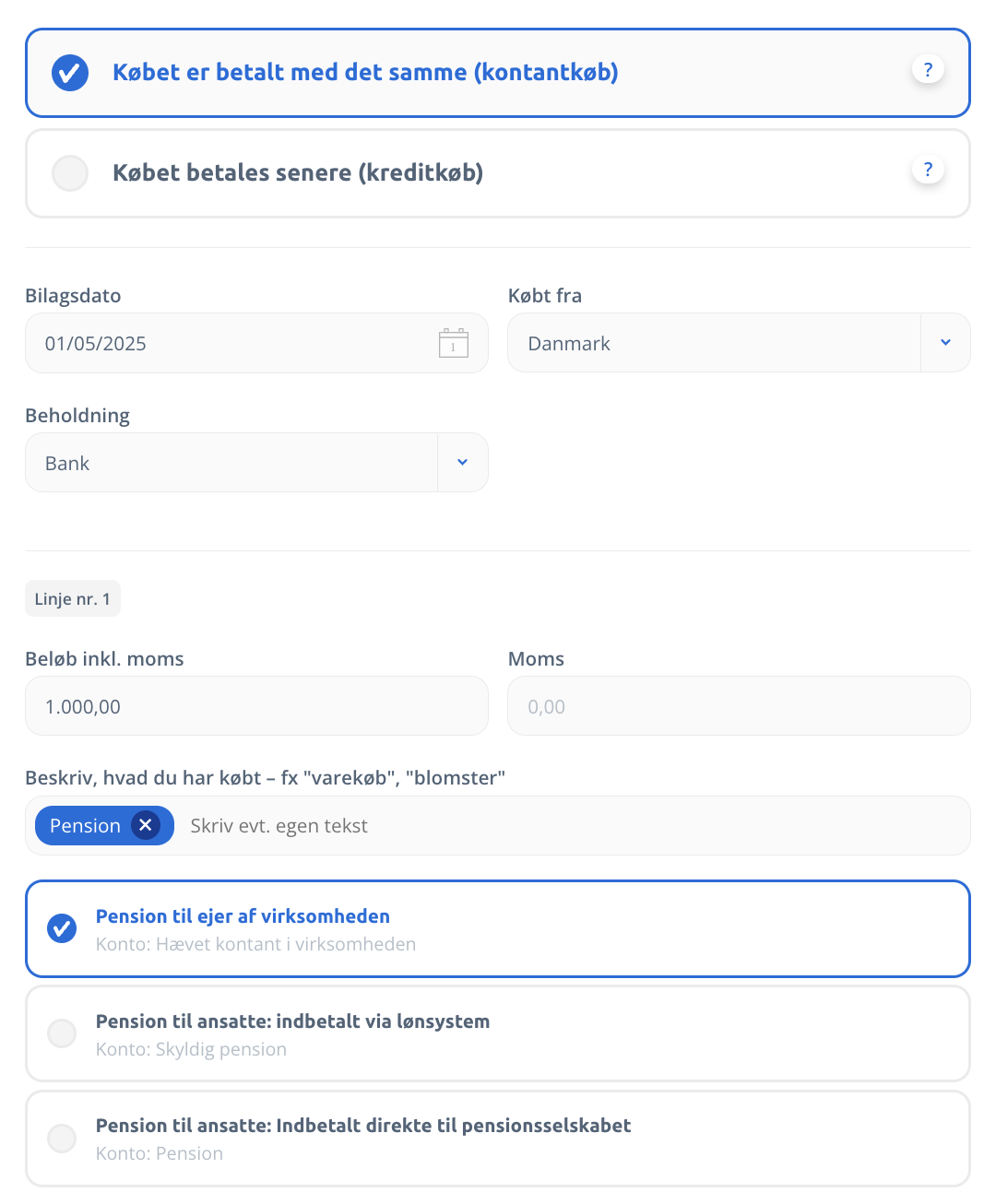Expand the Beholdning dropdown arrow
Screen dimensions: 996x1204
pos(463,463)
